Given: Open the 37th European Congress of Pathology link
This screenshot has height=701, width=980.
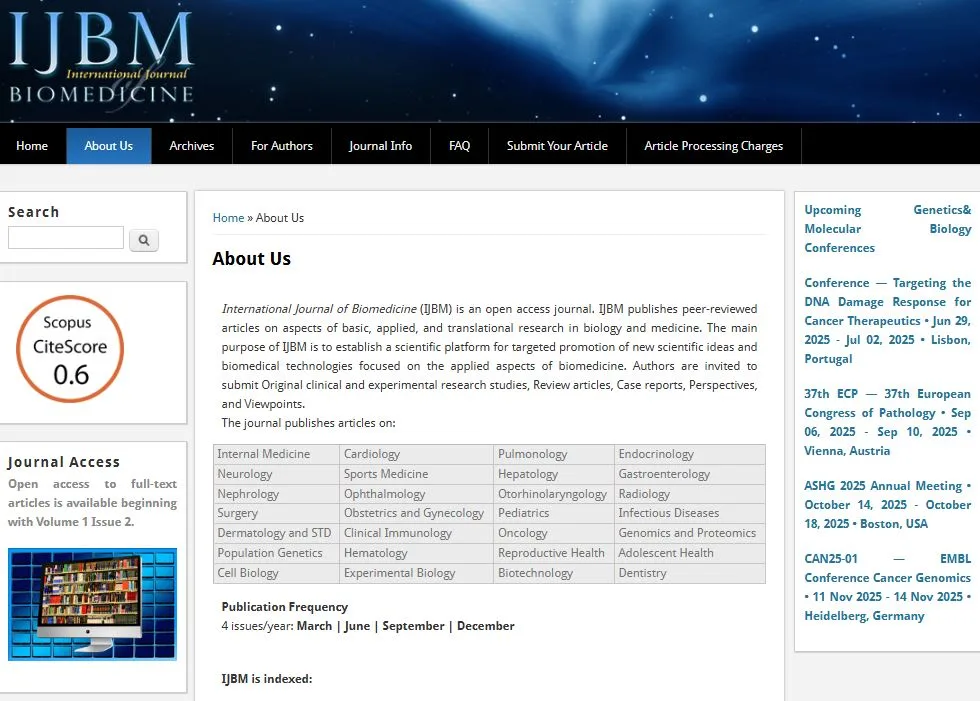Looking at the screenshot, I should (x=887, y=422).
